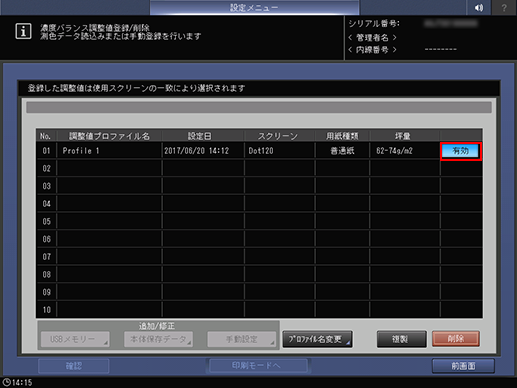This screenshot has width=517, height=388.
Task: Click the 62-74g/m2 weight cell
Action: pos(405,151)
